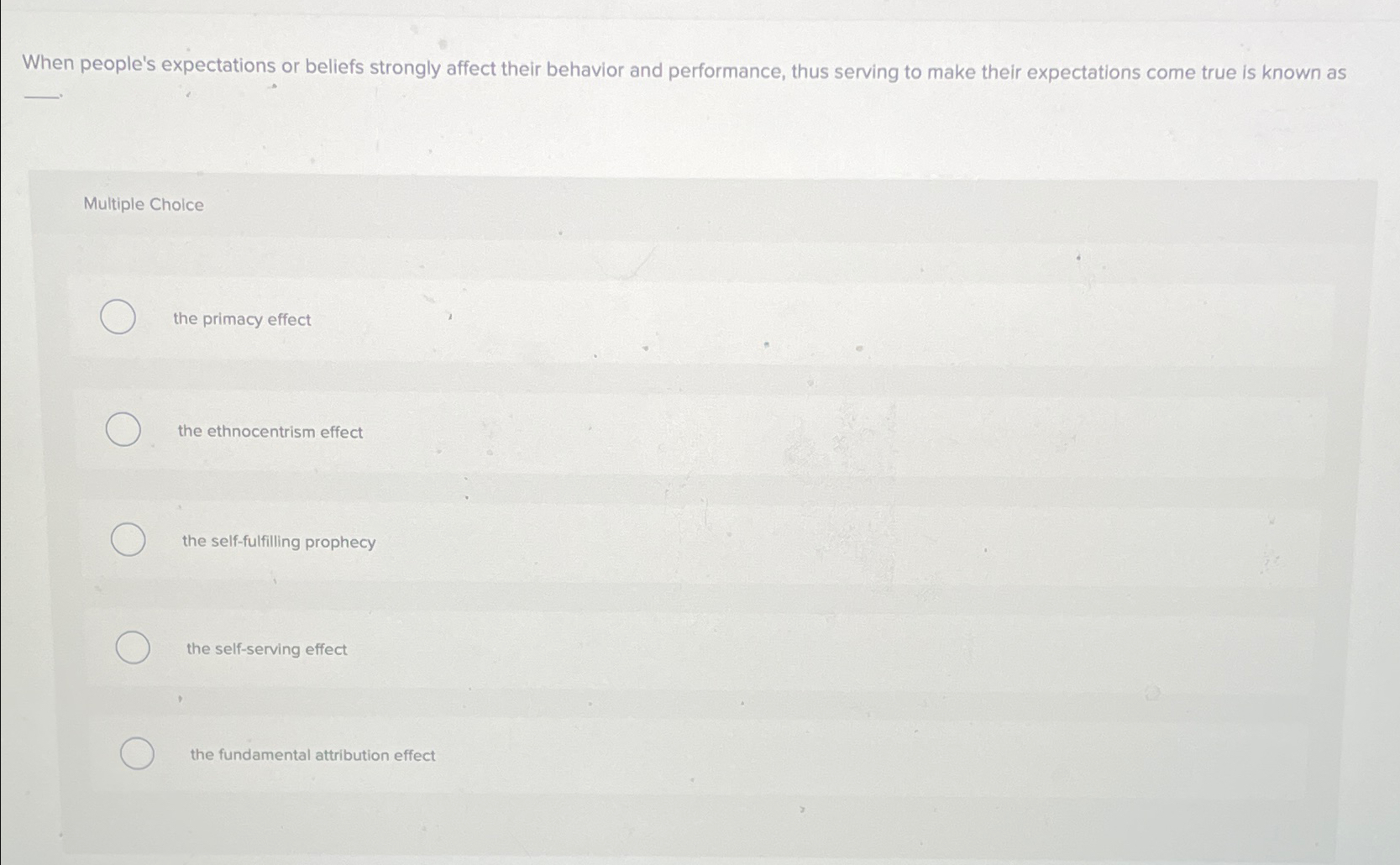Click the answer text "the self-fulfilling prophecy"
Screen dimensions: 1400x865
click(278, 542)
